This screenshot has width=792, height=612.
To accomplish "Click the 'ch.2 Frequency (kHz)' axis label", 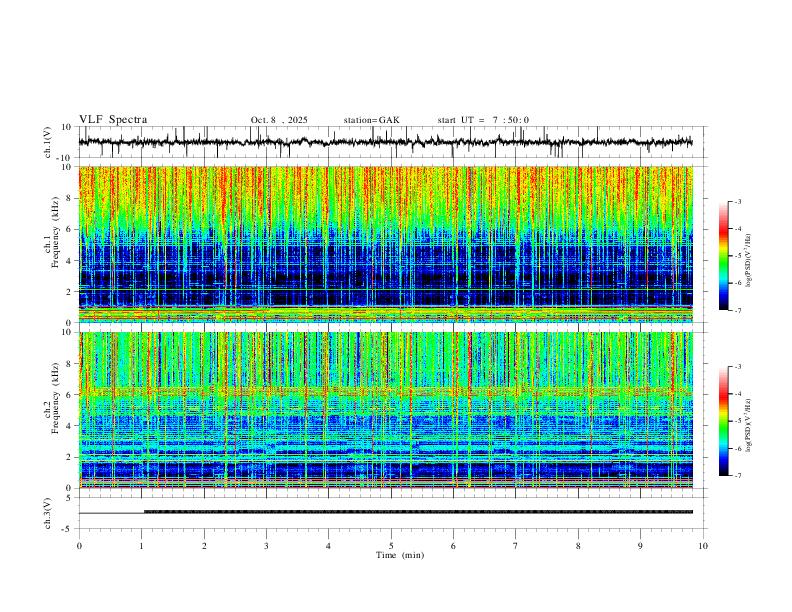I will click(52, 397).
